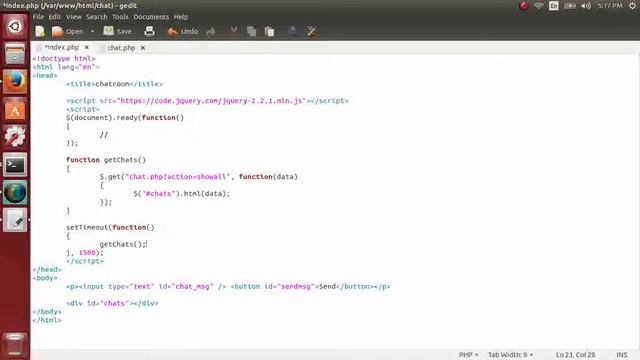640x360 pixels.
Task: Click the red recording indicator in top panel
Action: click(523, 6)
